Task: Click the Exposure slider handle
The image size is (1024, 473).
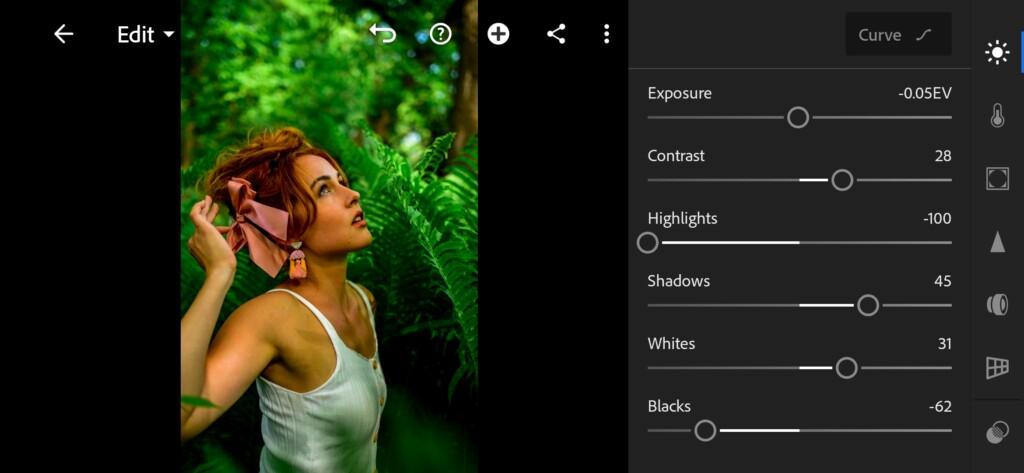Action: click(798, 118)
